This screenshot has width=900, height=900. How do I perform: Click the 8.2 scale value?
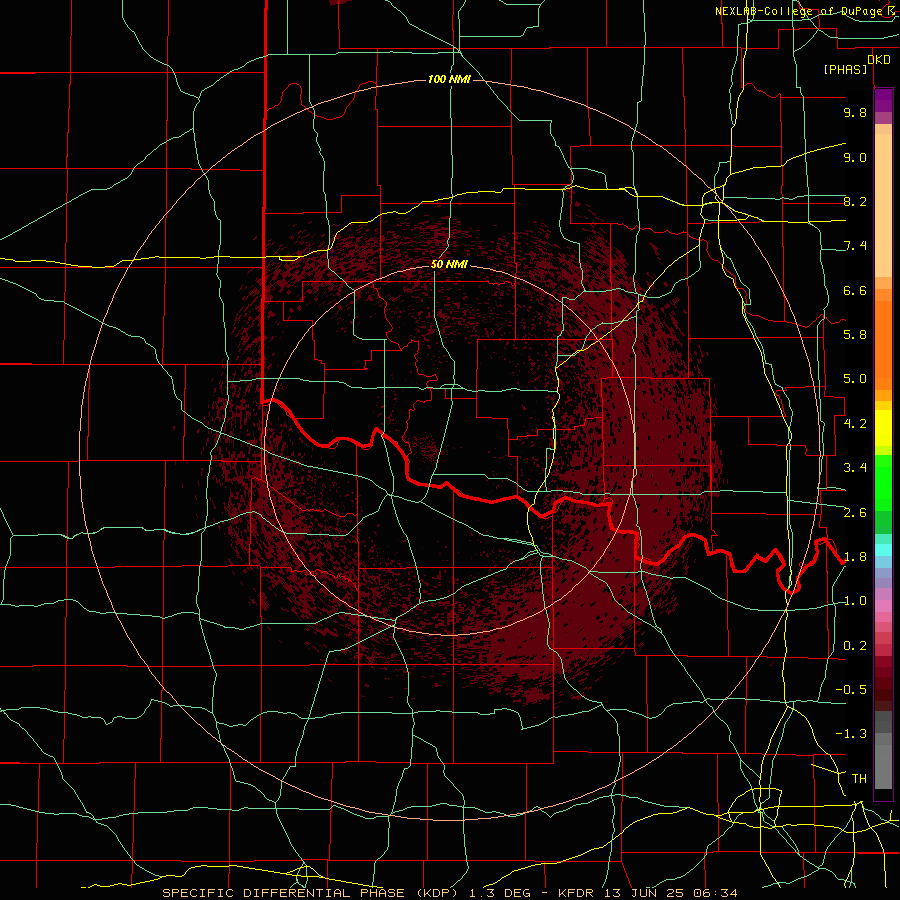click(855, 201)
